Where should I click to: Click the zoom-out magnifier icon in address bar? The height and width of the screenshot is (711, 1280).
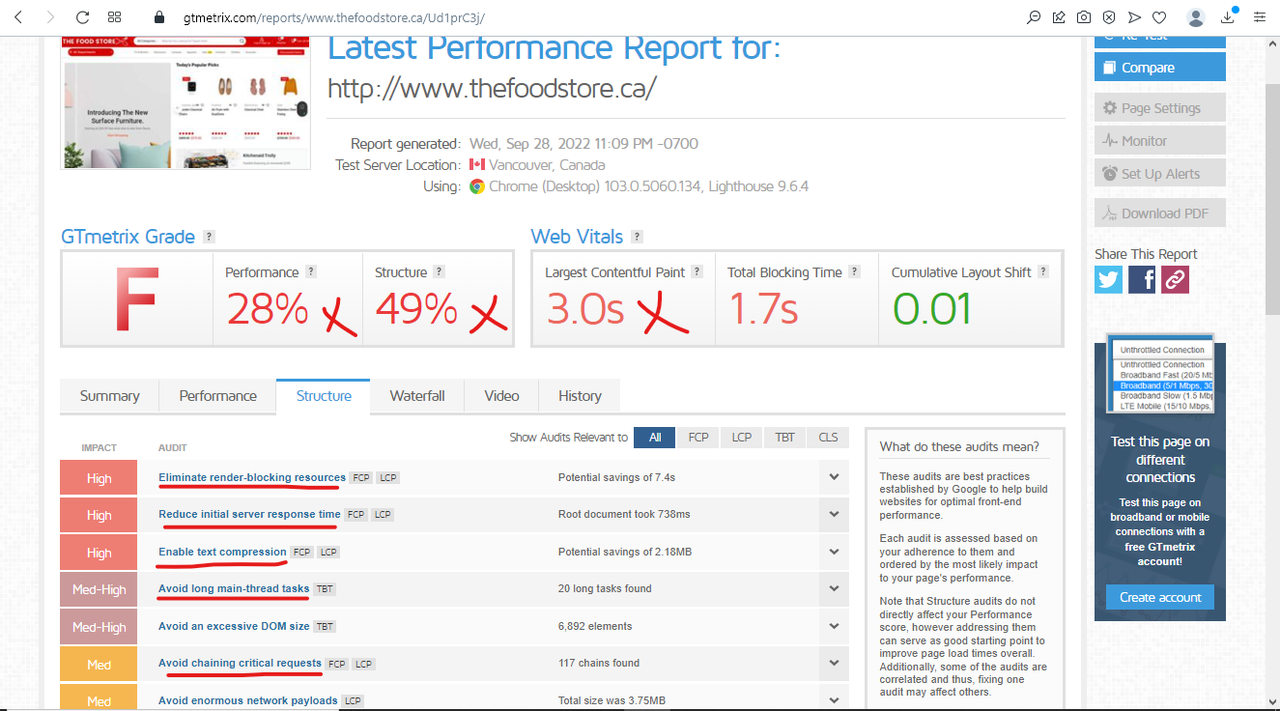coord(1034,17)
